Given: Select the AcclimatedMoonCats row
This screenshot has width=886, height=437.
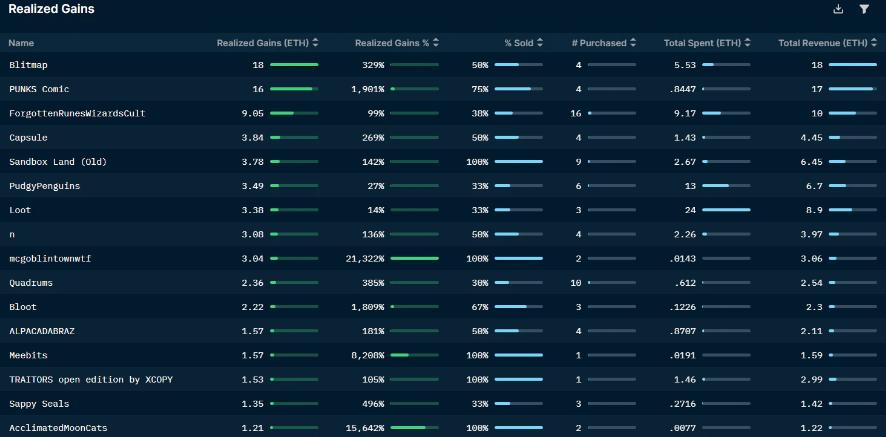Looking at the screenshot, I should click(58, 428).
